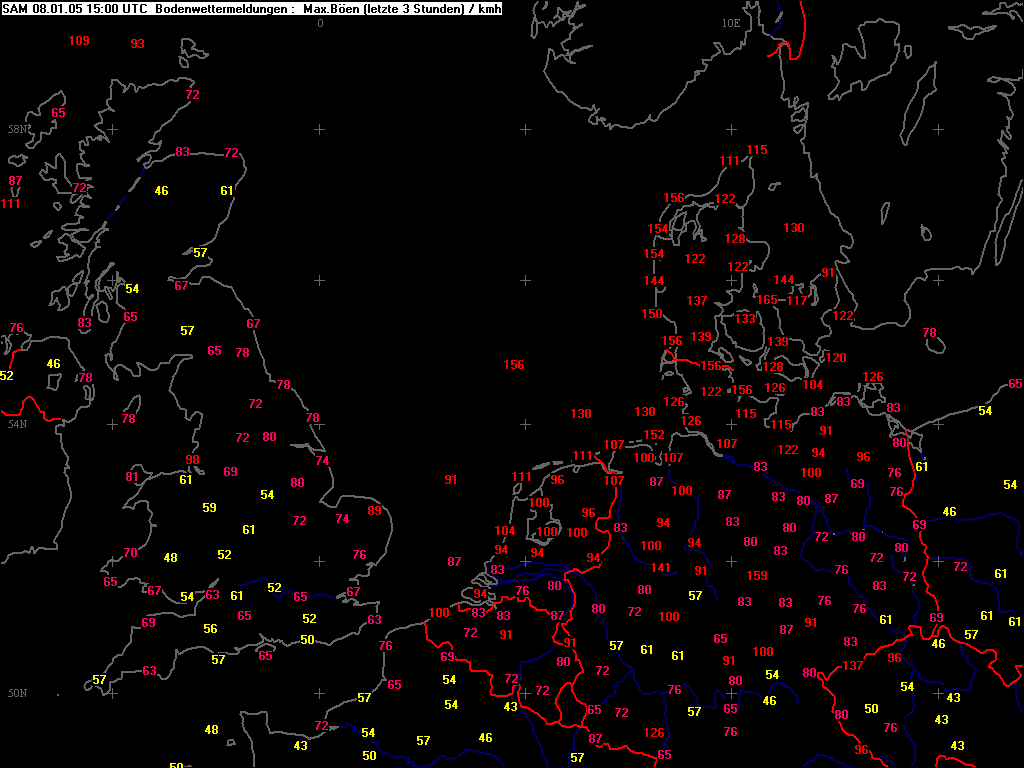Select the 150 reading off Jutland
Image resolution: width=1024 pixels, height=768 pixels.
click(x=652, y=314)
